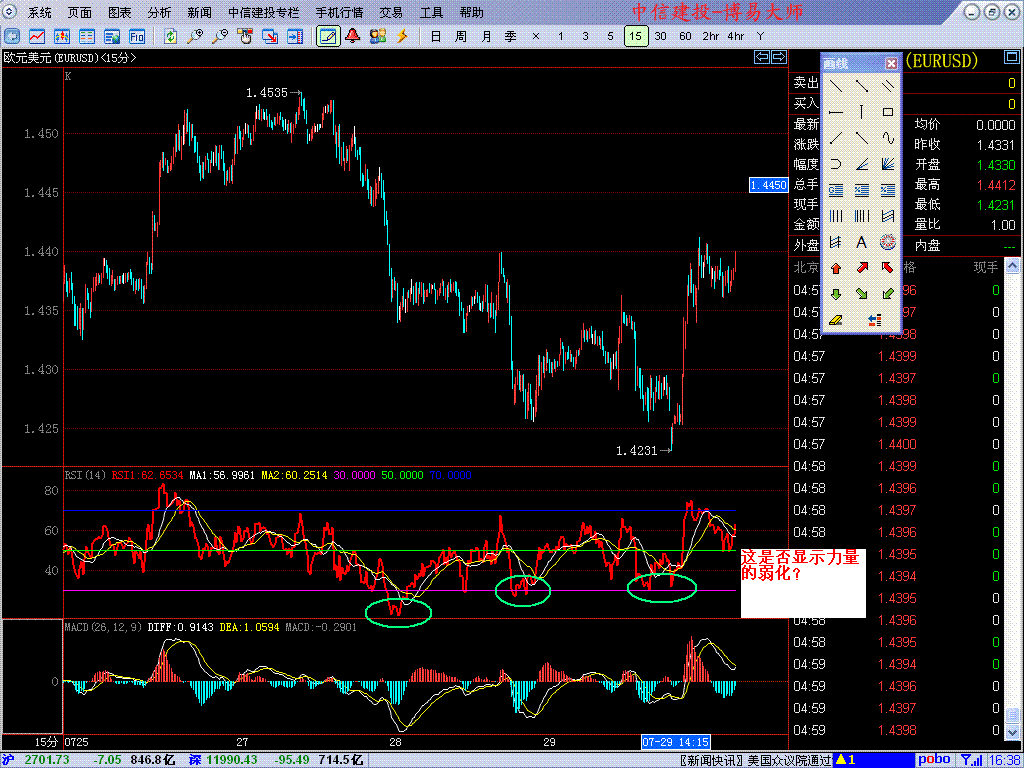Image resolution: width=1024 pixels, height=768 pixels.
Task: Click the previous chart left arrow button
Action: tap(762, 57)
